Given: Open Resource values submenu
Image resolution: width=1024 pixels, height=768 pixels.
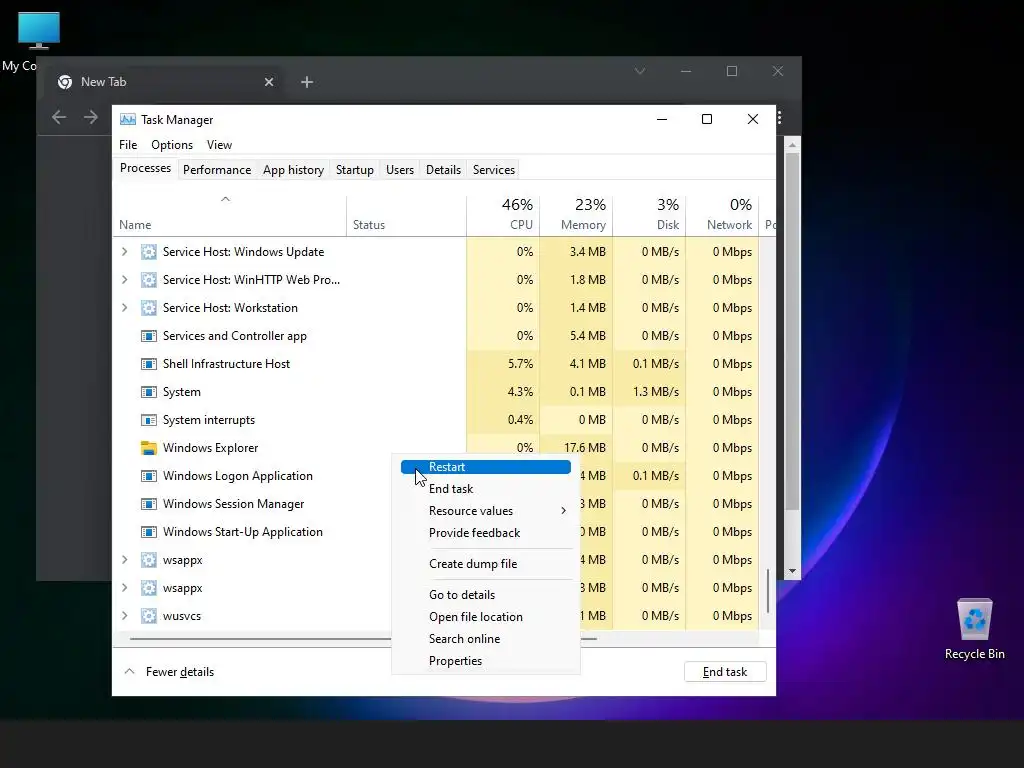Looking at the screenshot, I should tap(486, 511).
